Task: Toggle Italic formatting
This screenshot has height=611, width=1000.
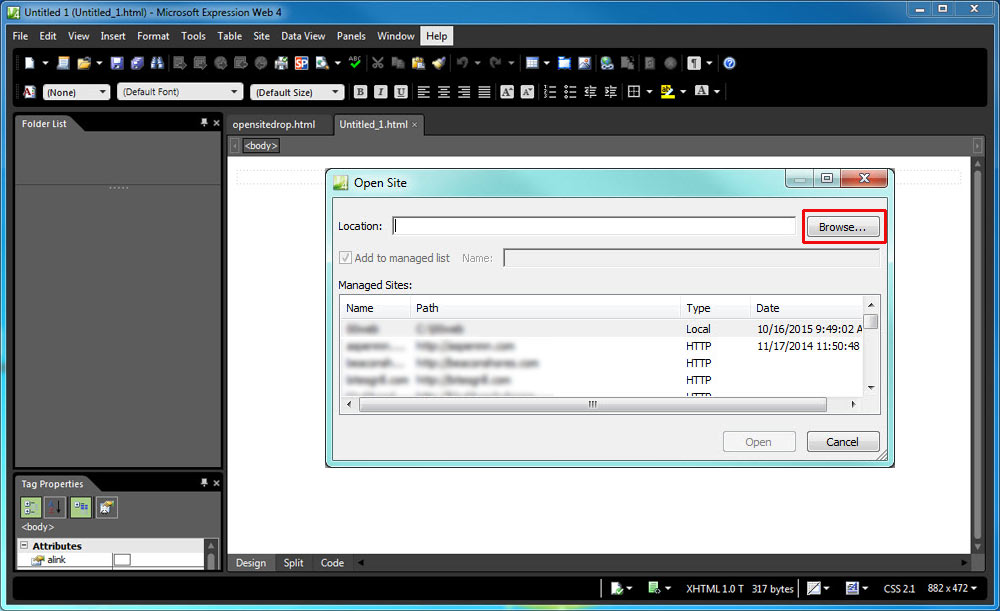Action: coord(381,92)
